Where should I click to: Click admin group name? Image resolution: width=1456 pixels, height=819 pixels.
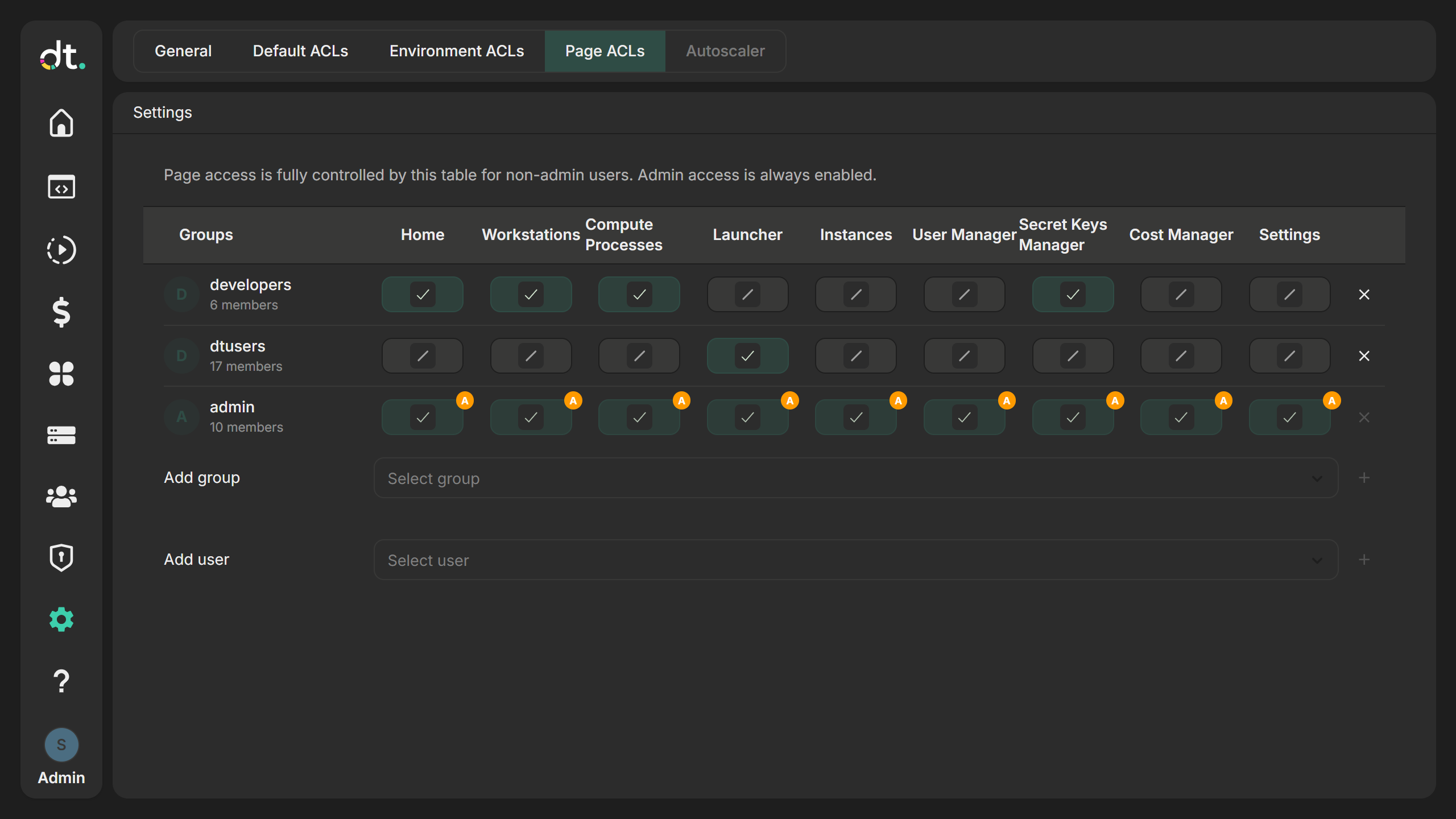232,407
